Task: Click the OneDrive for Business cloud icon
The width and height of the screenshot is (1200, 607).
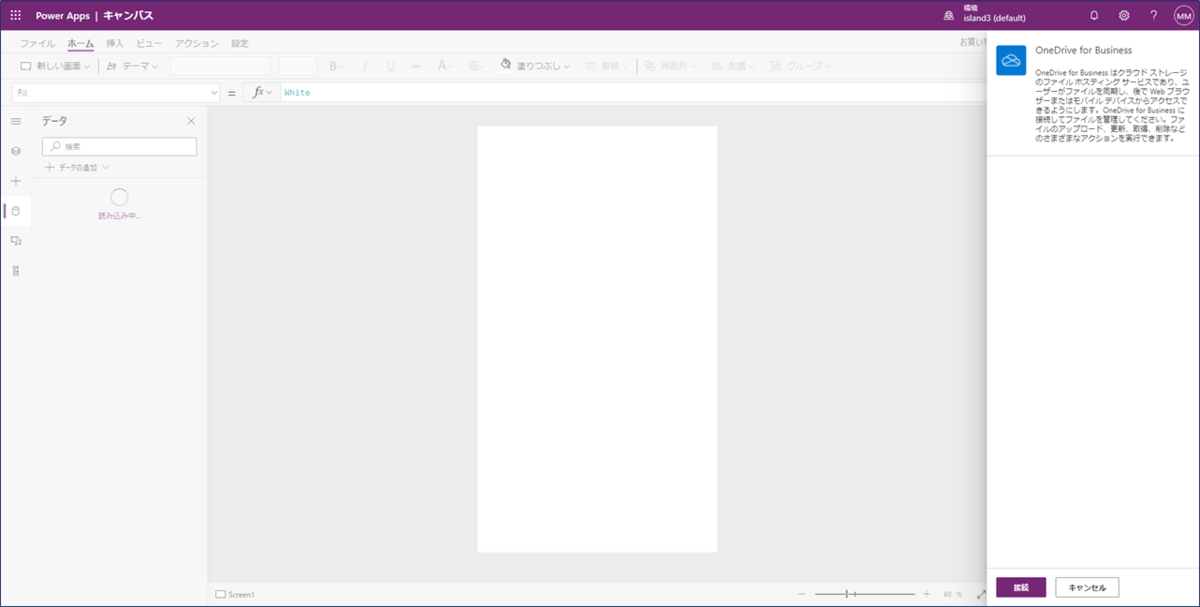Action: coord(1011,60)
